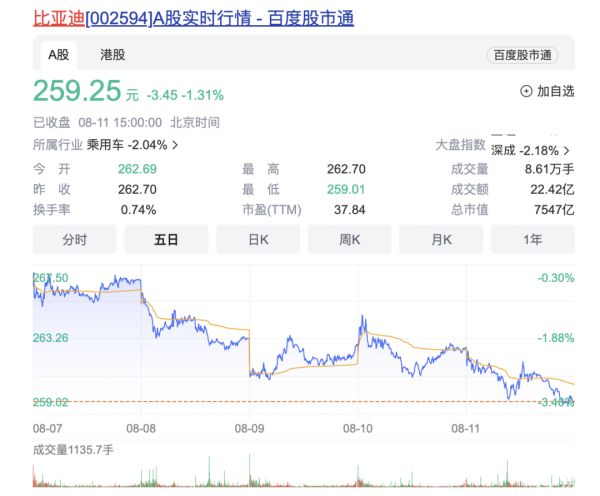Click the 08-10 date marker on chart
Screen dimensions: 600x496
coord(358,427)
